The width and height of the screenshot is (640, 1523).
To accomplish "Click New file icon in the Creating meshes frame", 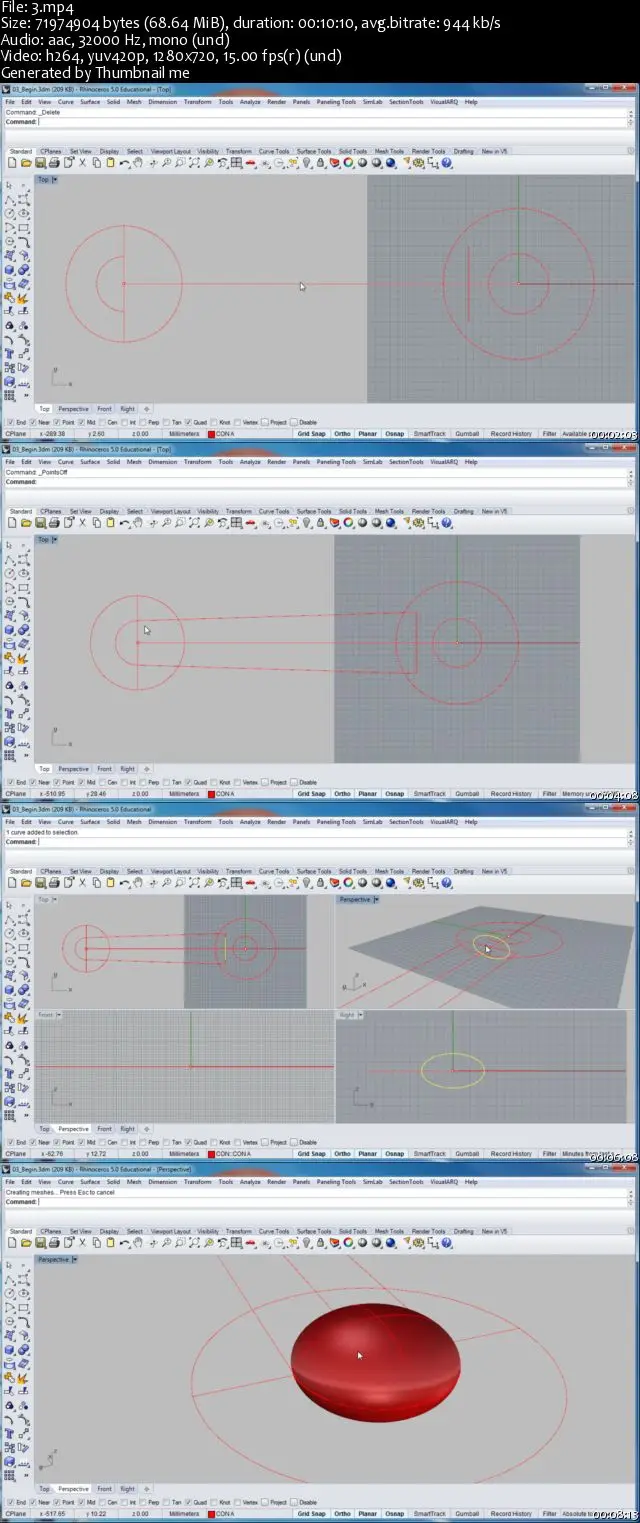I will [12, 1242].
